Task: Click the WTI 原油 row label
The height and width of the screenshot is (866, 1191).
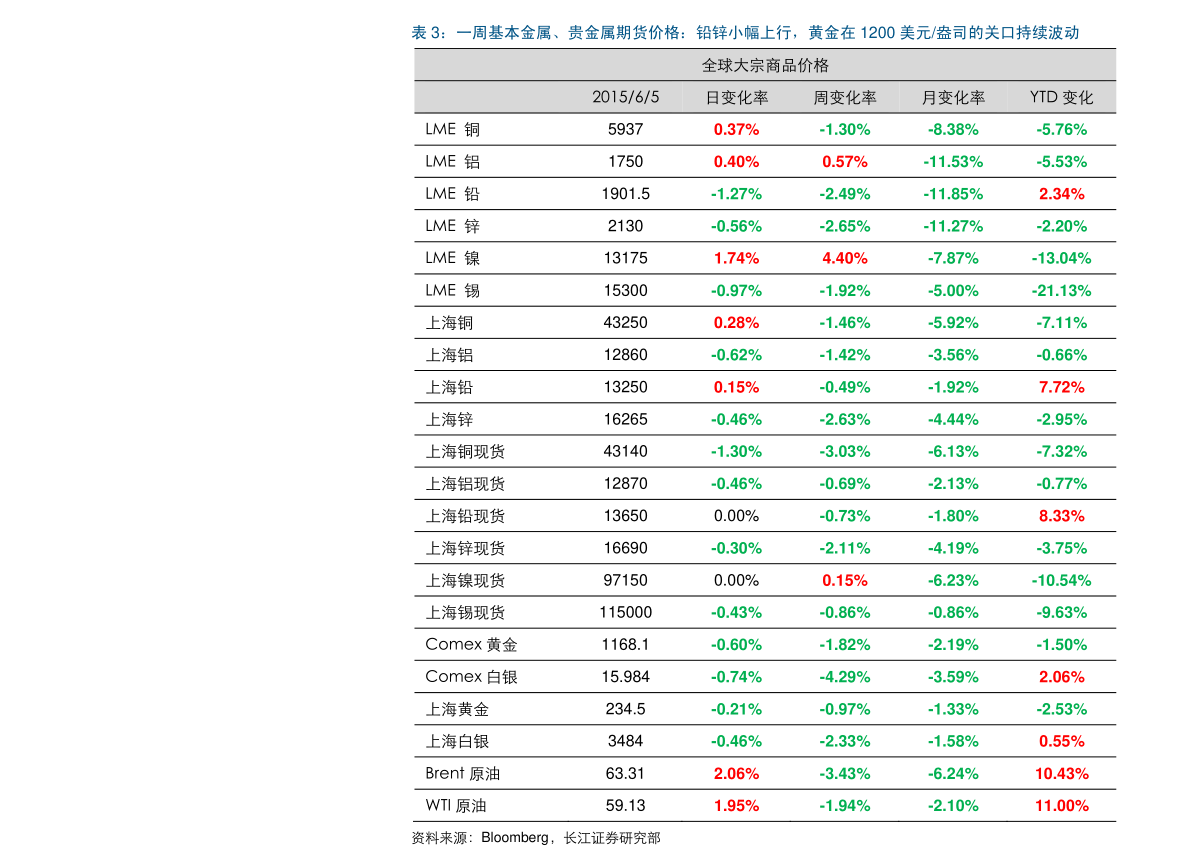Action: [456, 806]
